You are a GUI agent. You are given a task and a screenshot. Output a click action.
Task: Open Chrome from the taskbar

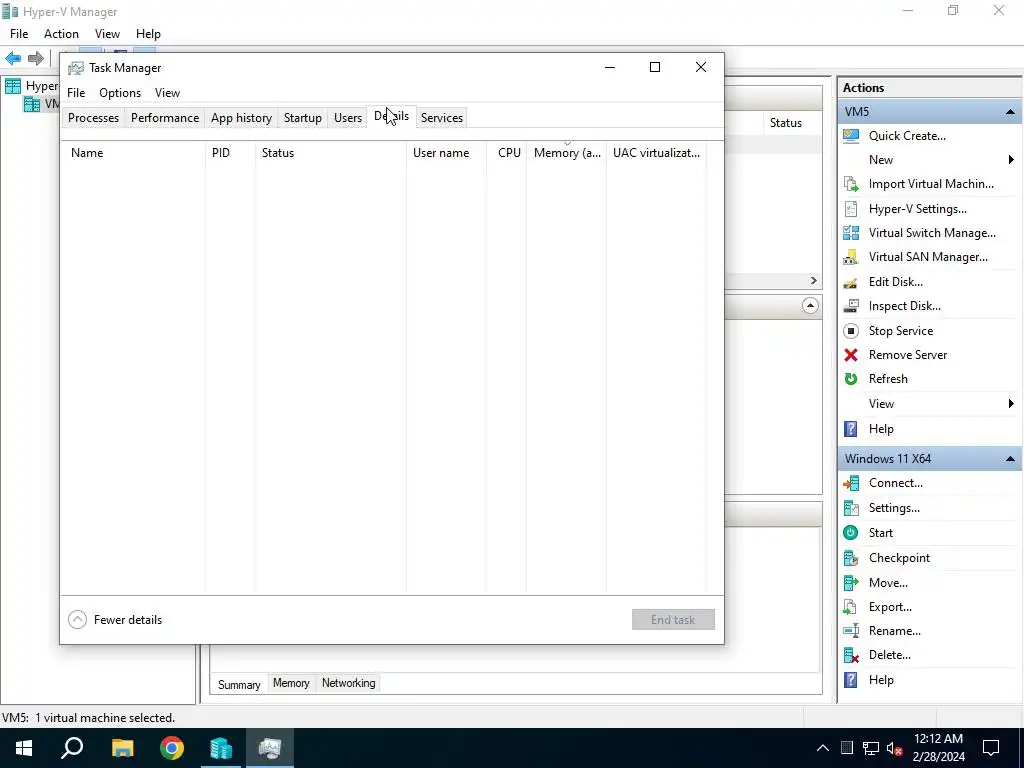172,748
